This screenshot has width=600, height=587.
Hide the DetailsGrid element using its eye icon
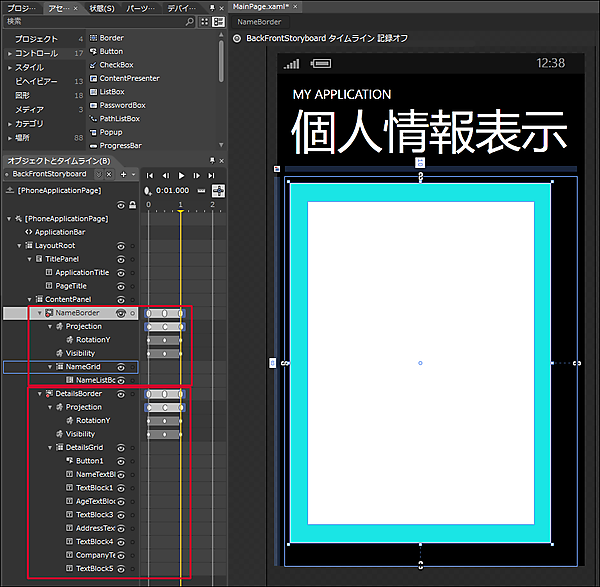tap(120, 447)
